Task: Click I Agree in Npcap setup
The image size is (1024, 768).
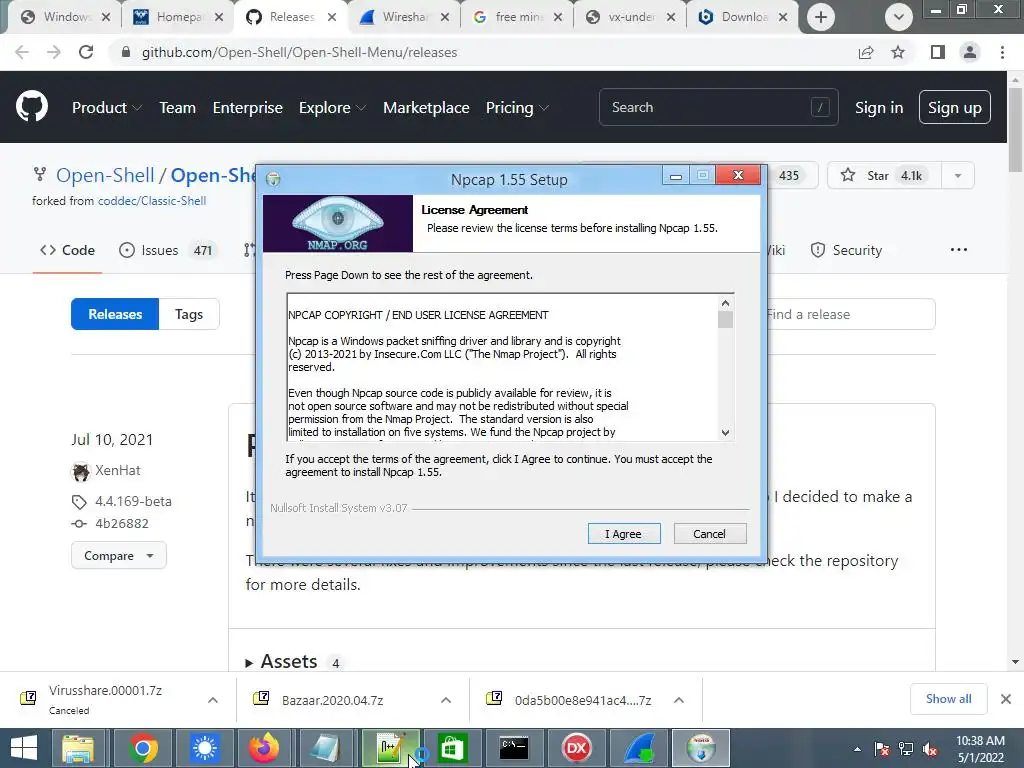Action: tap(624, 534)
